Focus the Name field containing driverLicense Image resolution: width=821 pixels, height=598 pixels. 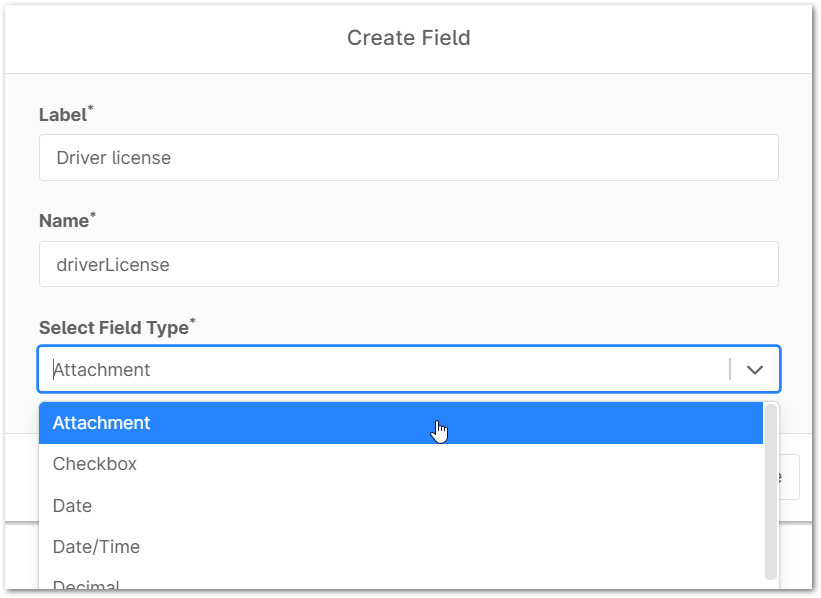408,264
